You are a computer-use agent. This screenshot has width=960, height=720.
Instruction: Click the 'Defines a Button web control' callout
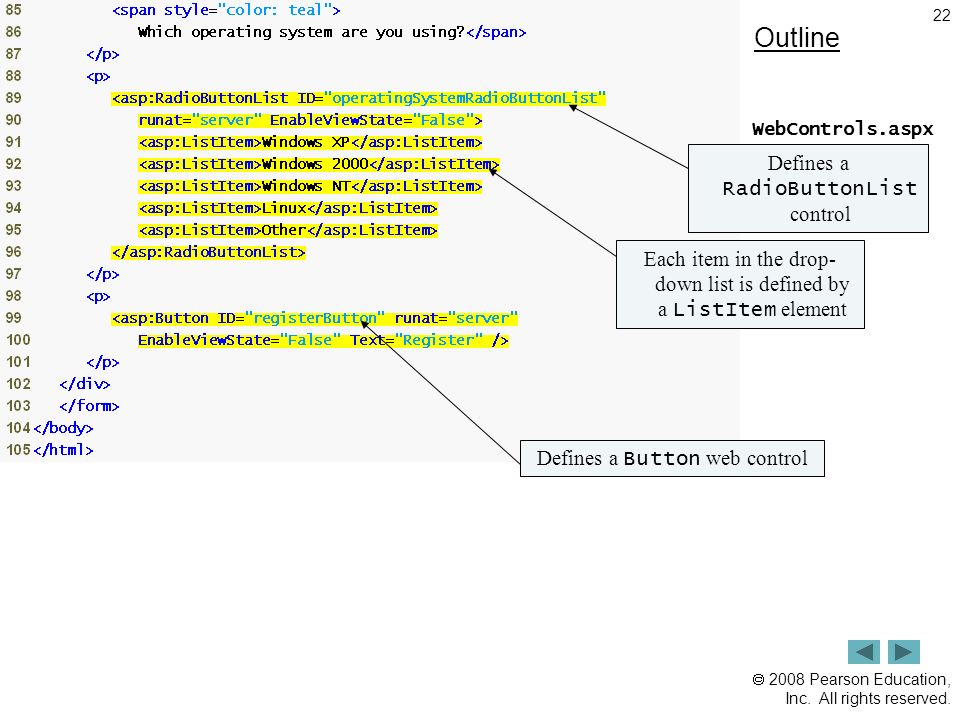672,459
